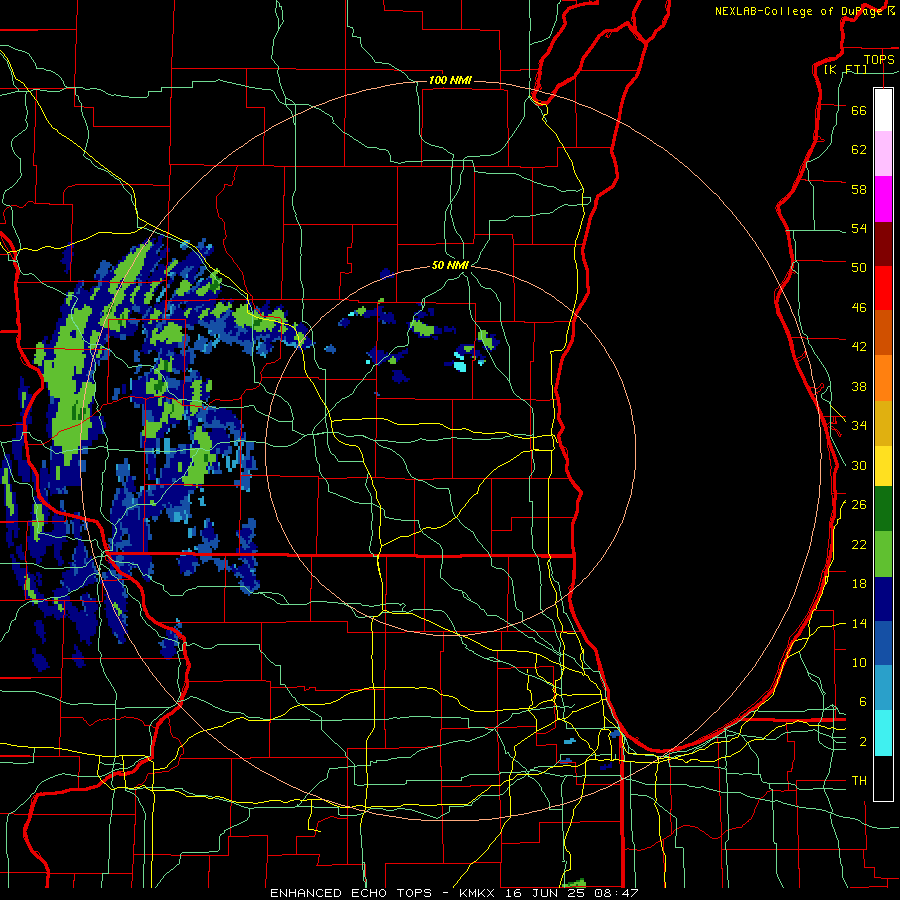This screenshot has height=900, width=900.
Task: Select the dark green legend swatch
Action: point(883,509)
